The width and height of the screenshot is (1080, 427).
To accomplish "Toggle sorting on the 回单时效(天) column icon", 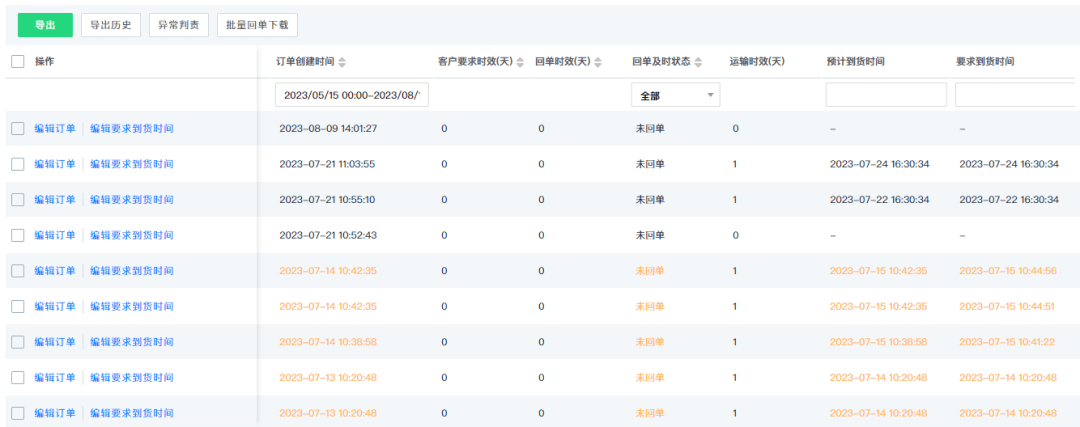I will click(x=598, y=62).
